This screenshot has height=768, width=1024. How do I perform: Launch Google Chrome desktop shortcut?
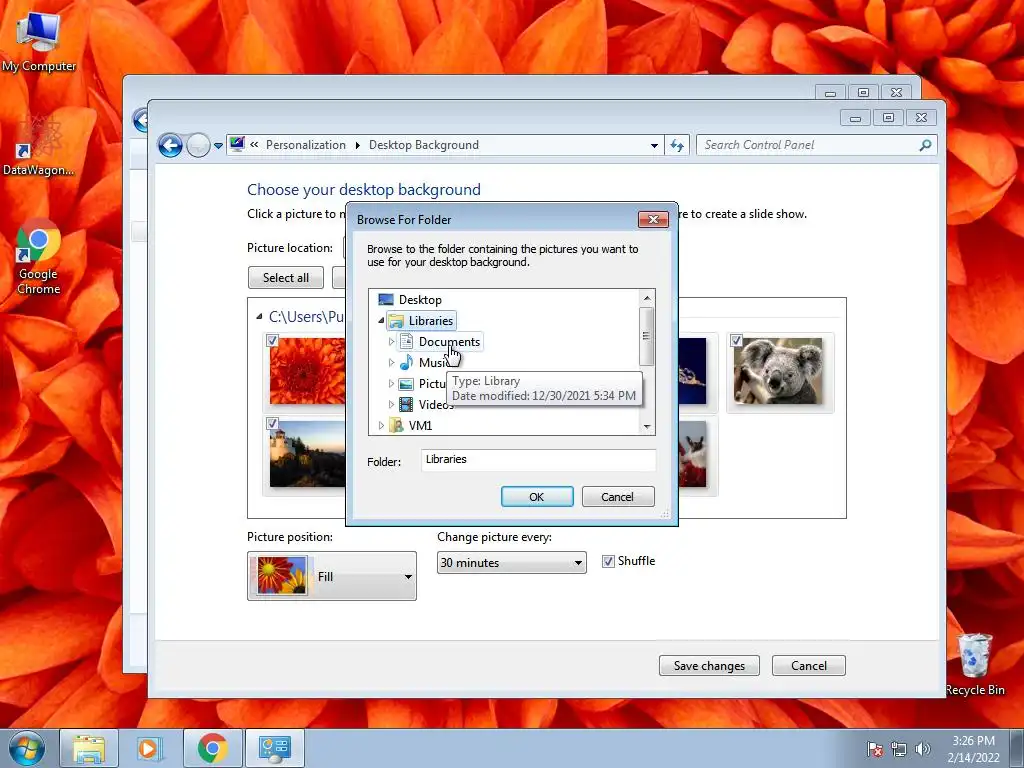(39, 256)
